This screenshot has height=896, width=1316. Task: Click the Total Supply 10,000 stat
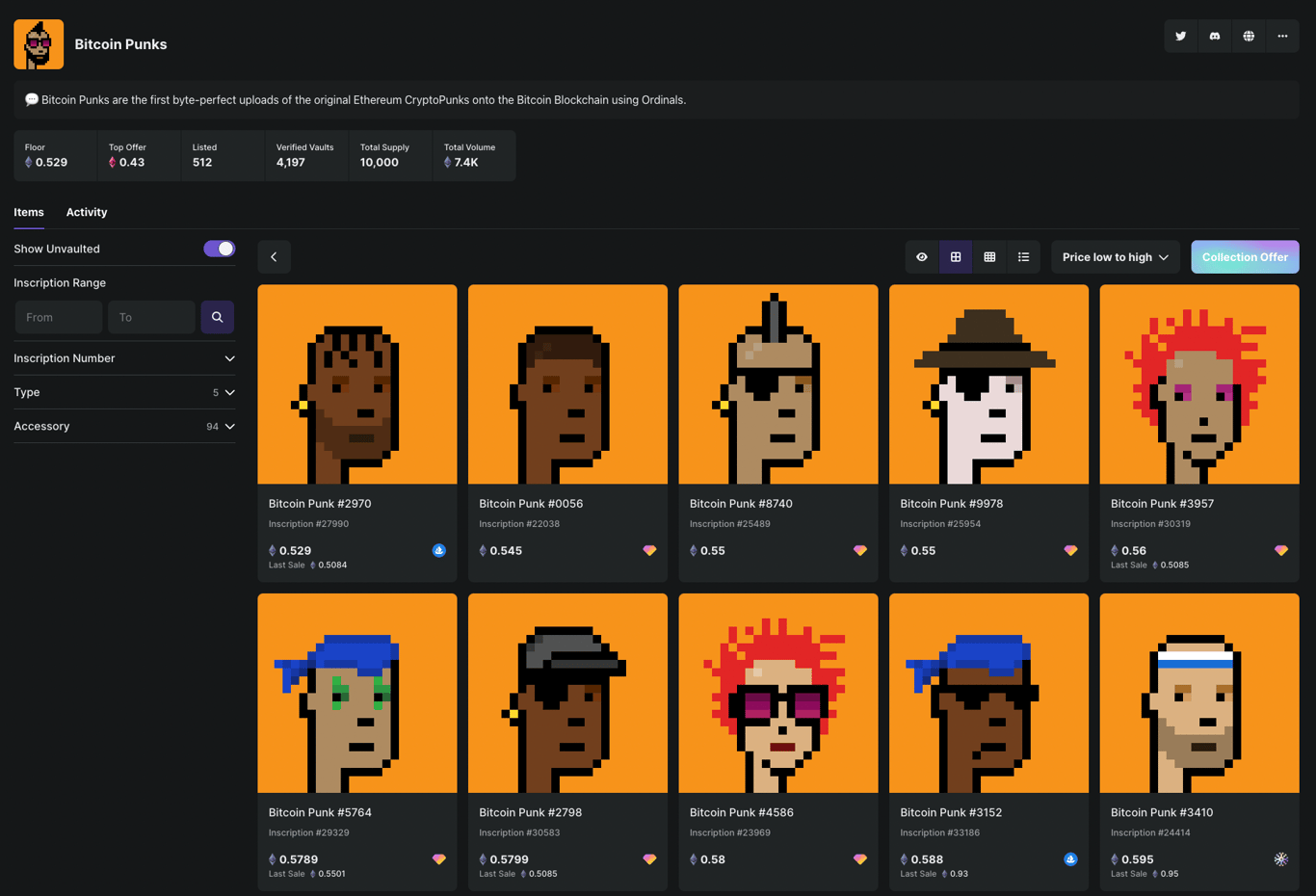pyautogui.click(x=390, y=156)
